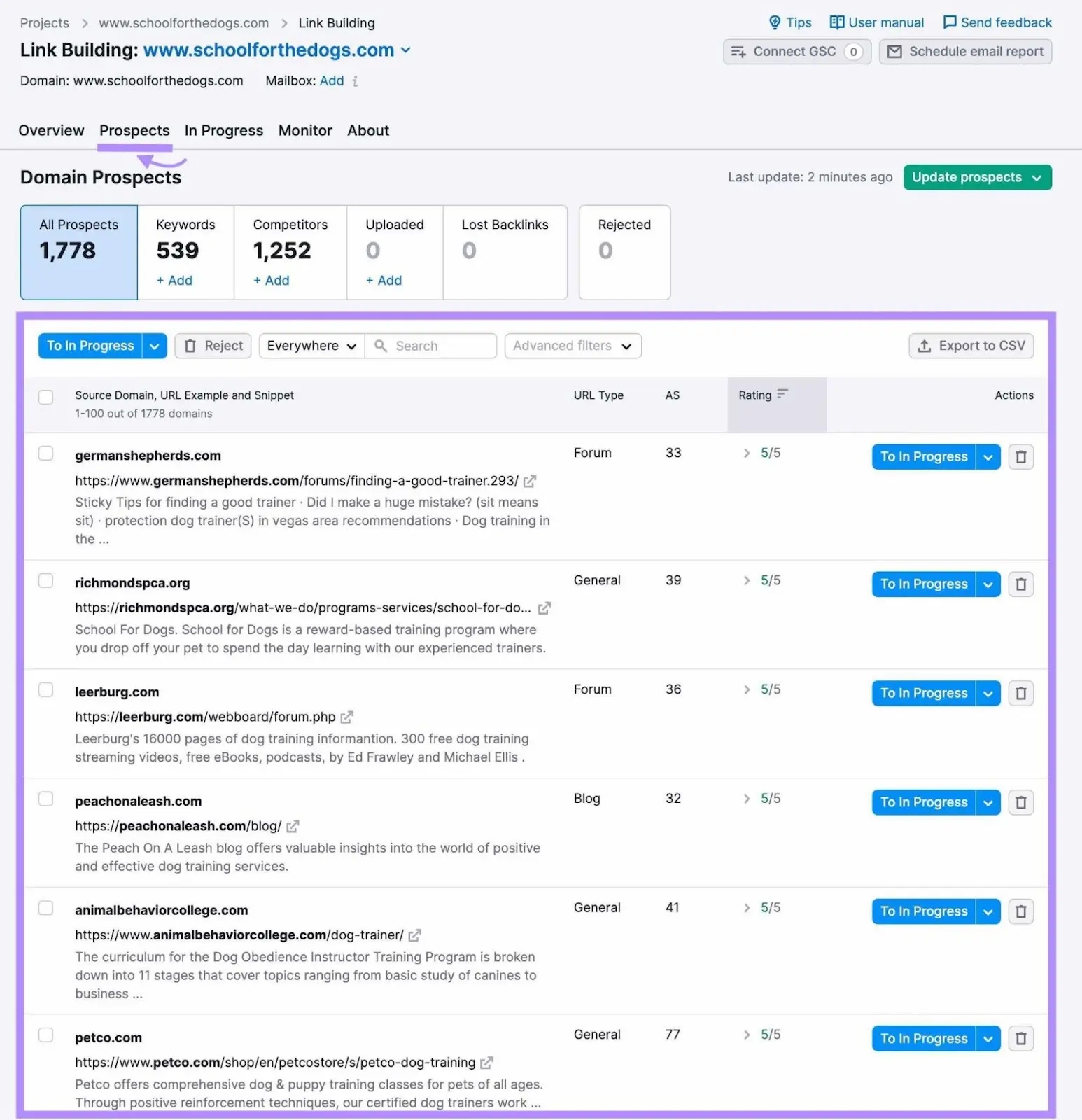The image size is (1082, 1120).
Task: Check the checkbox next to richmondspca.org
Action: click(x=45, y=580)
